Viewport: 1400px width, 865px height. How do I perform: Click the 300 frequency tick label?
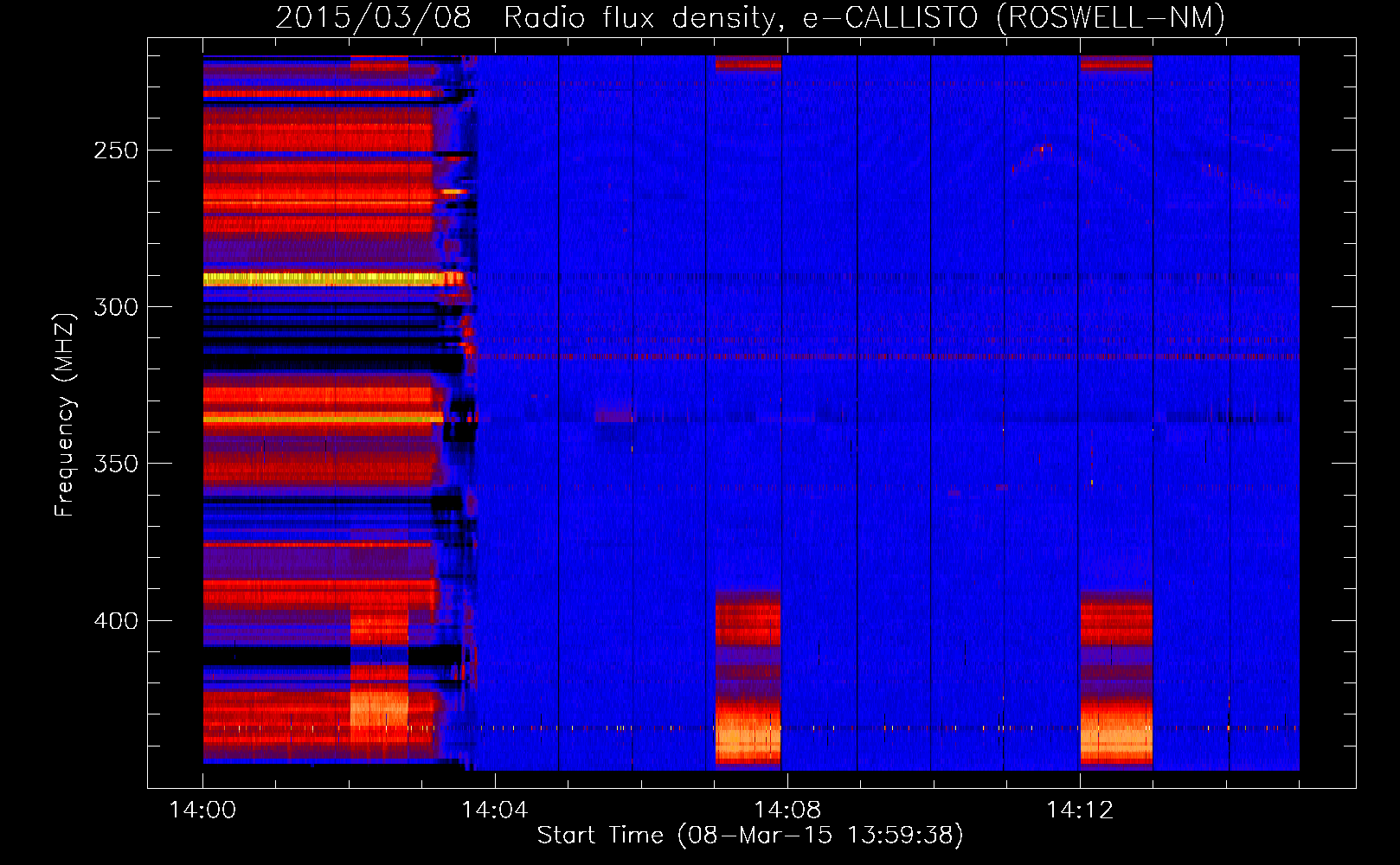click(x=116, y=307)
